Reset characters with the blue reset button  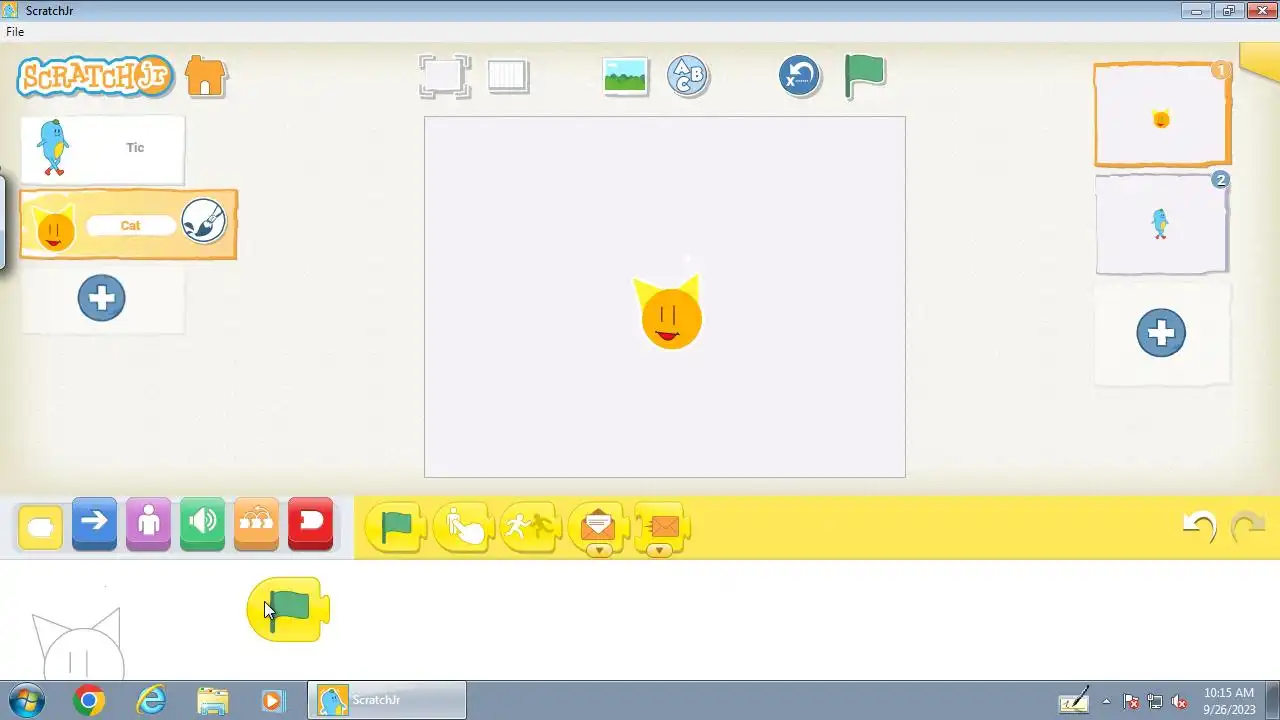(x=800, y=76)
